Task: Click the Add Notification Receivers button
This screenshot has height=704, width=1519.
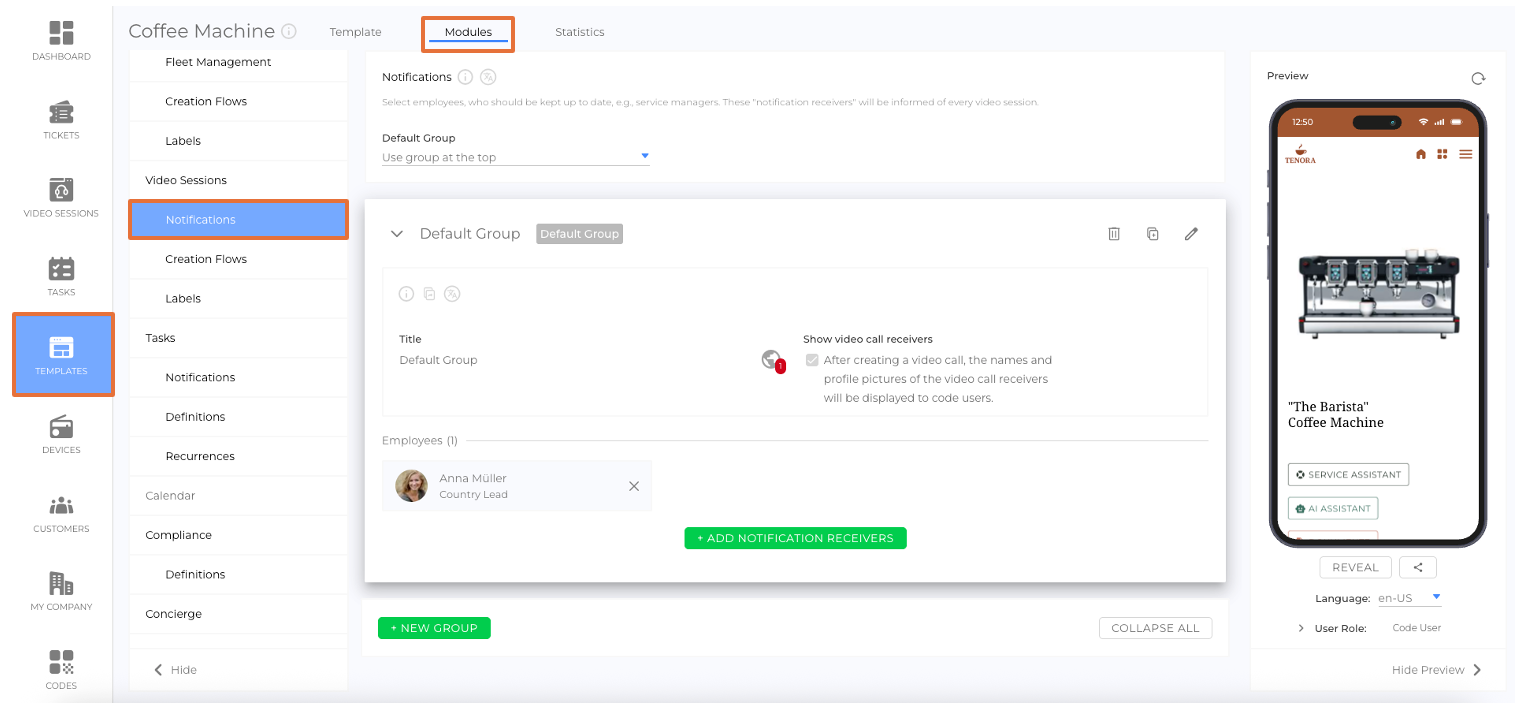Action: (795, 538)
